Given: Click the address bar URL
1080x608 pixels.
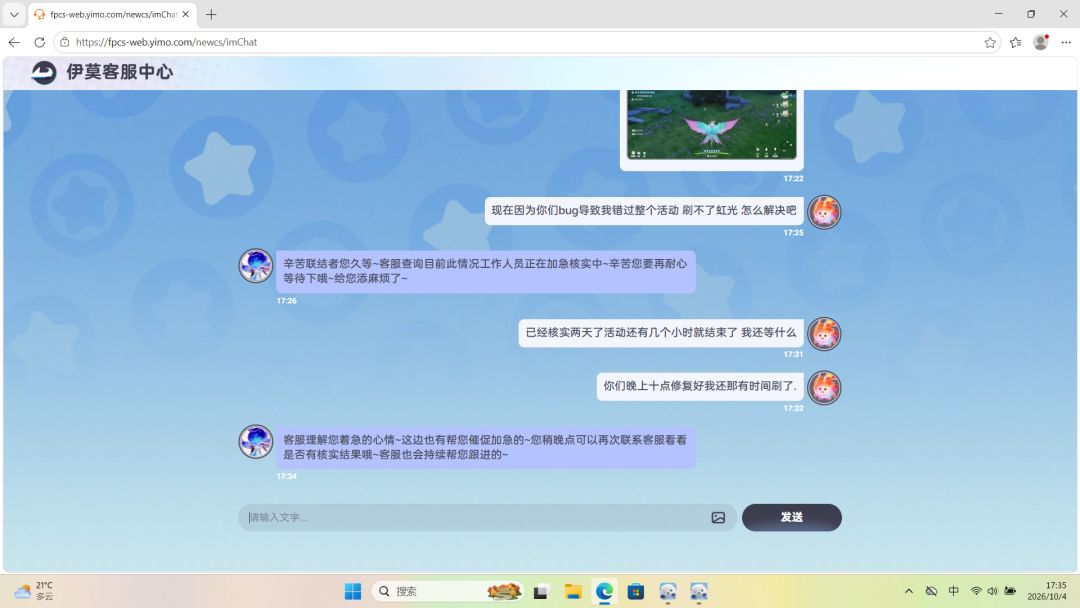Looking at the screenshot, I should point(166,42).
